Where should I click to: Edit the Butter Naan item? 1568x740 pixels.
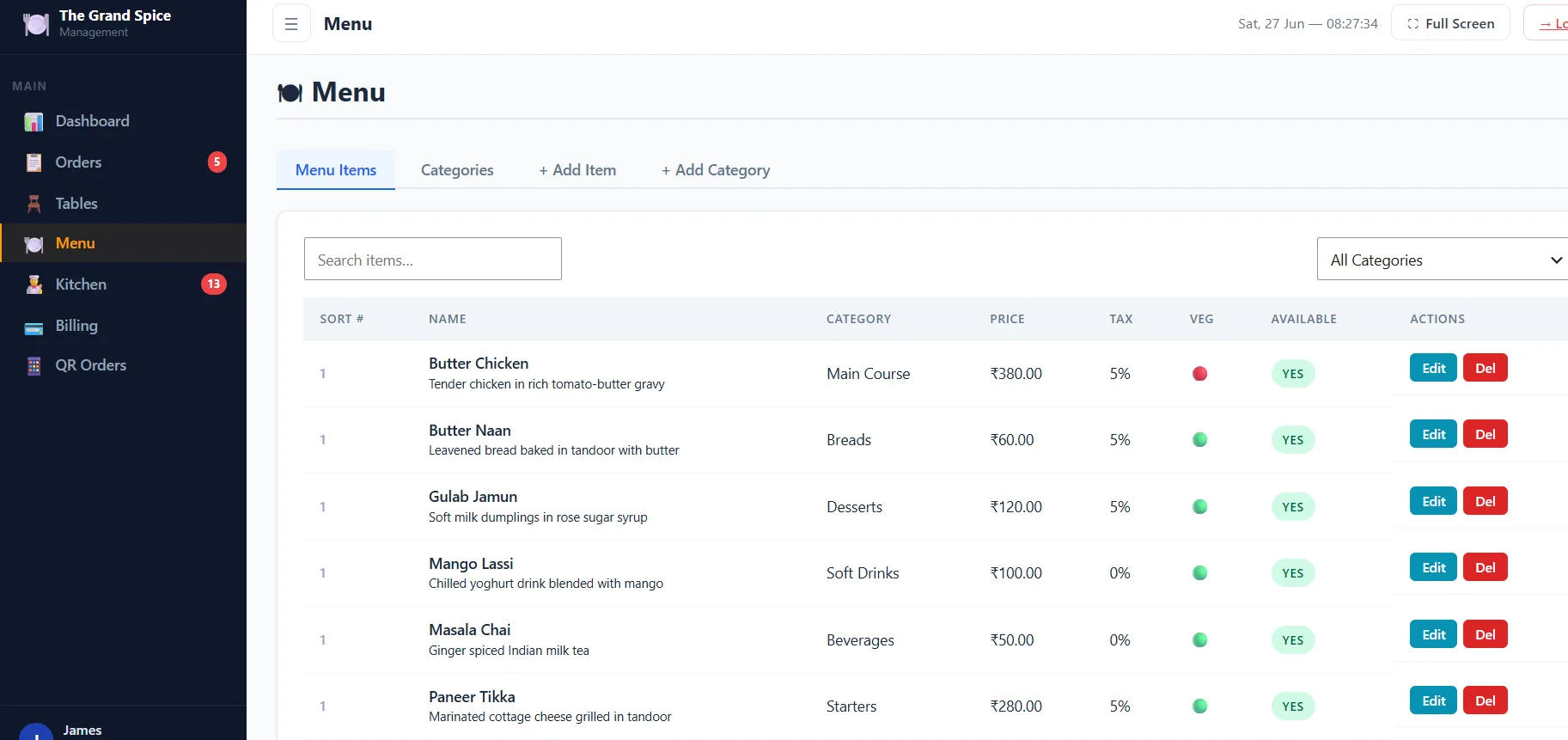click(1433, 434)
